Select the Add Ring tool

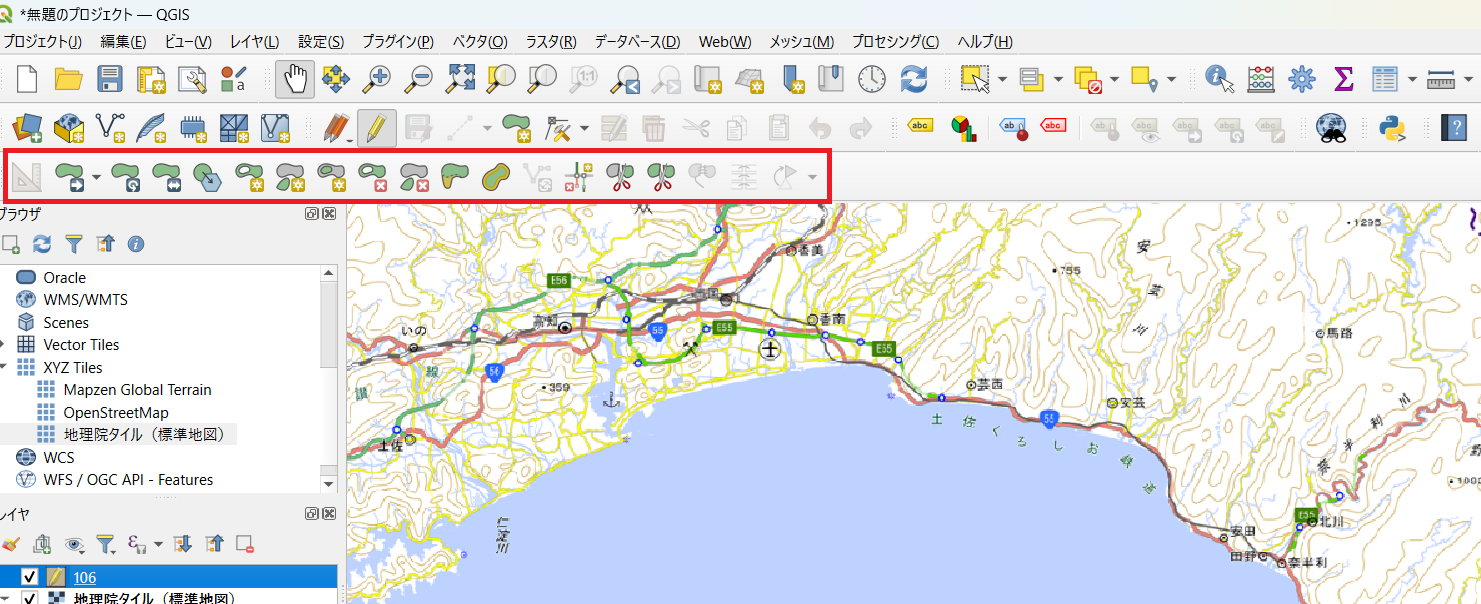[x=249, y=178]
